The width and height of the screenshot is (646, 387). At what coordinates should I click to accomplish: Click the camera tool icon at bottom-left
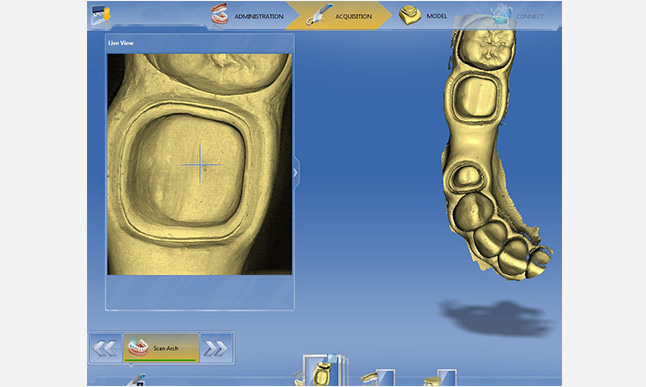coord(137,380)
